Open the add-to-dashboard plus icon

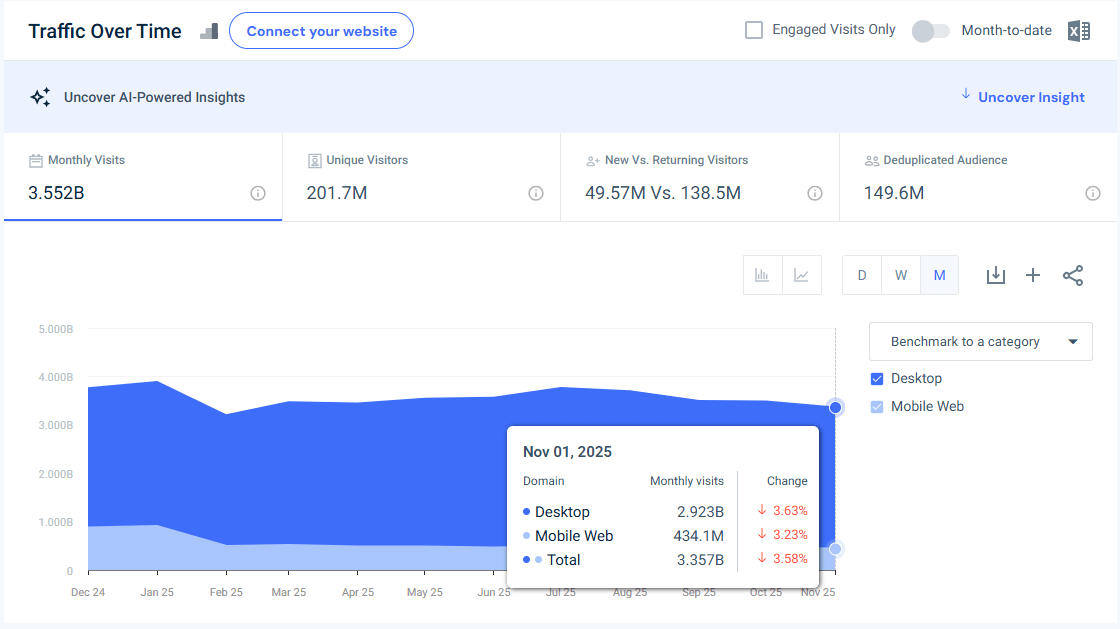(1033, 274)
